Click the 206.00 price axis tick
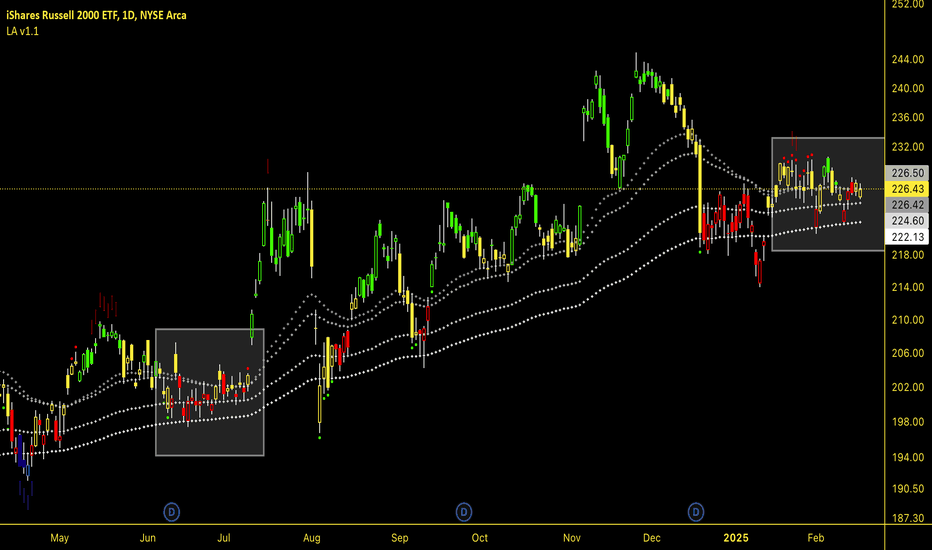 908,353
